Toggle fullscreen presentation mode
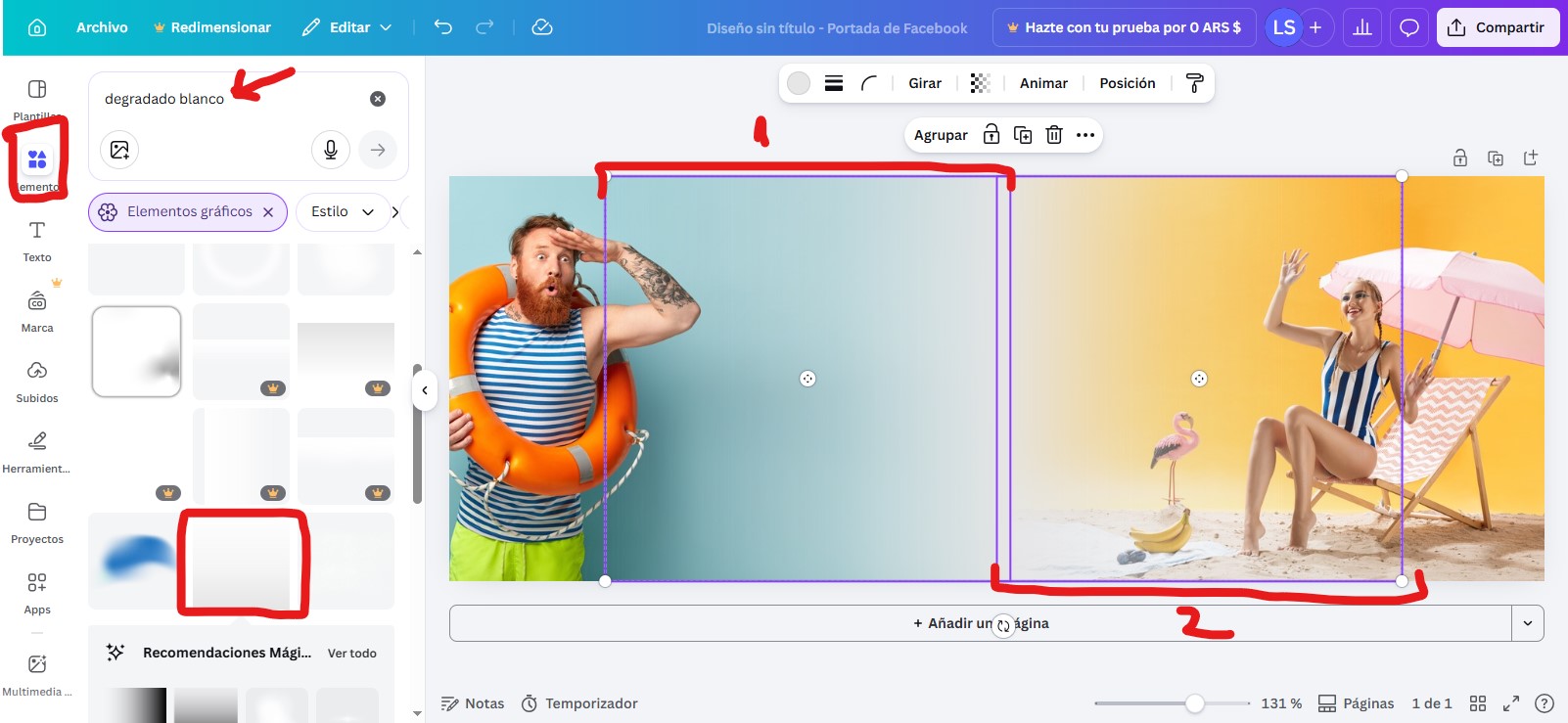 [x=1511, y=703]
